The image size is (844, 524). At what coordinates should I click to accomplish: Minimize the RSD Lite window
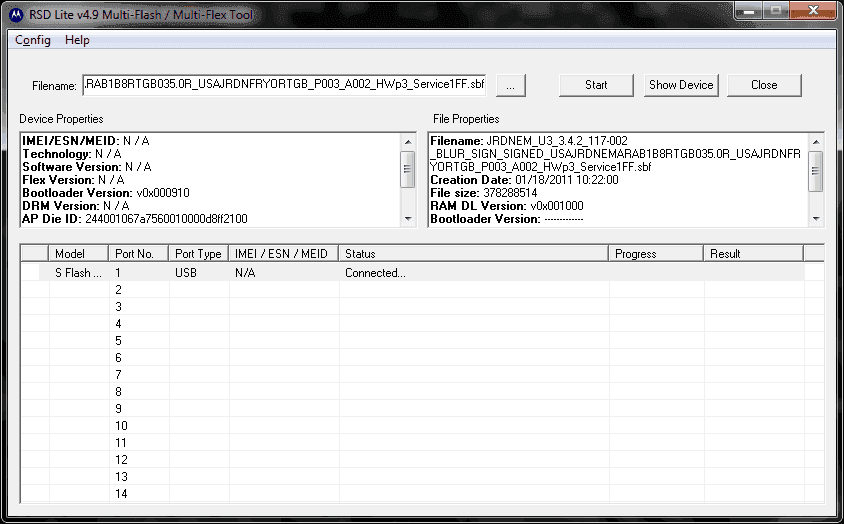(749, 10)
